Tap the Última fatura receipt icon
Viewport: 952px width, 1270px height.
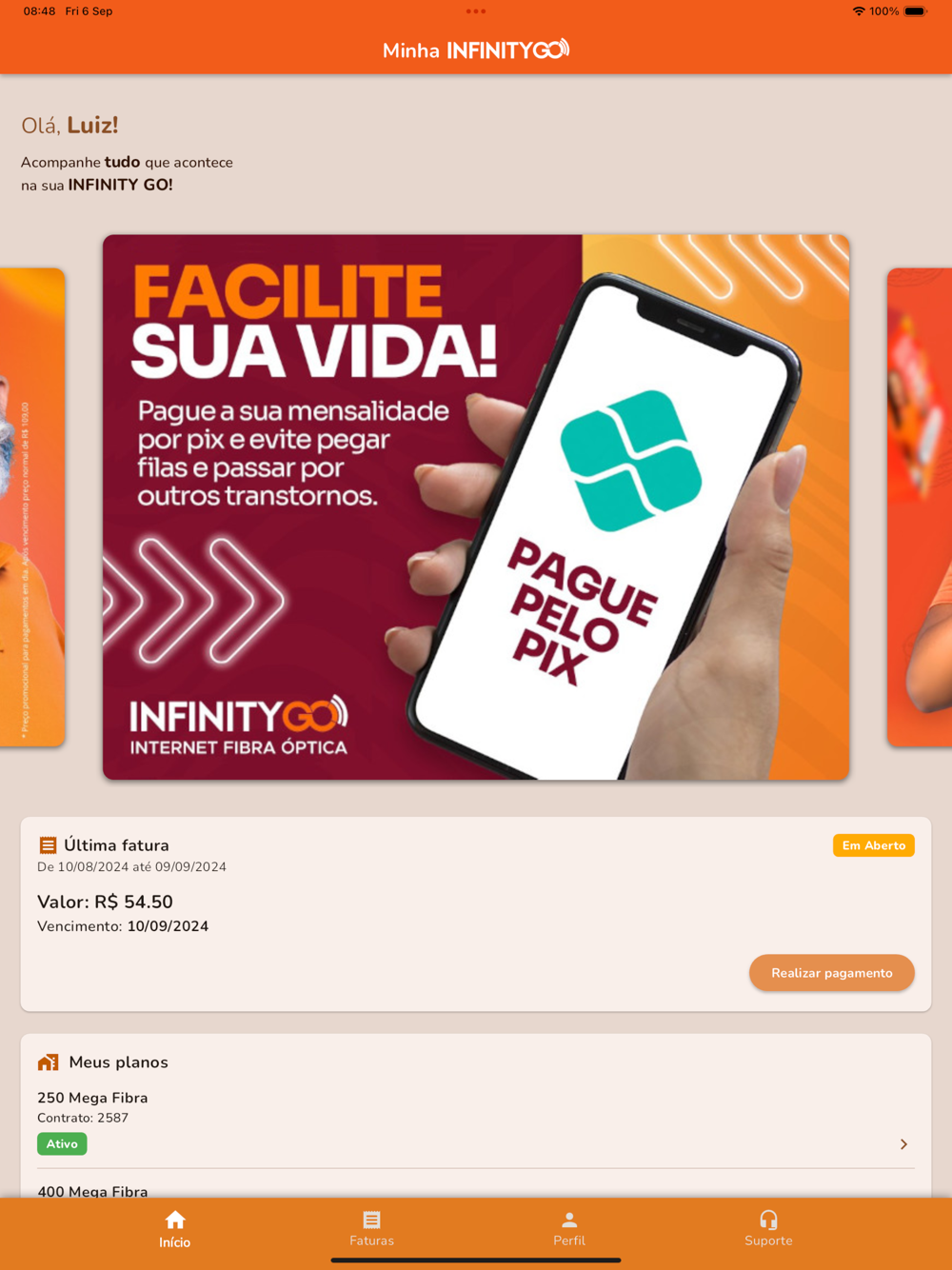[48, 845]
